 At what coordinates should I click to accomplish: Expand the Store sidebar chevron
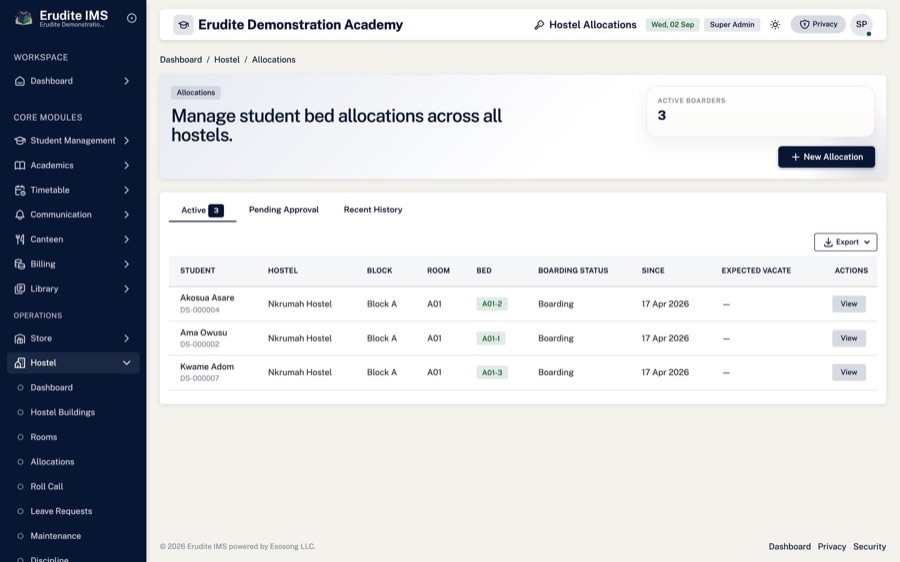click(x=126, y=339)
